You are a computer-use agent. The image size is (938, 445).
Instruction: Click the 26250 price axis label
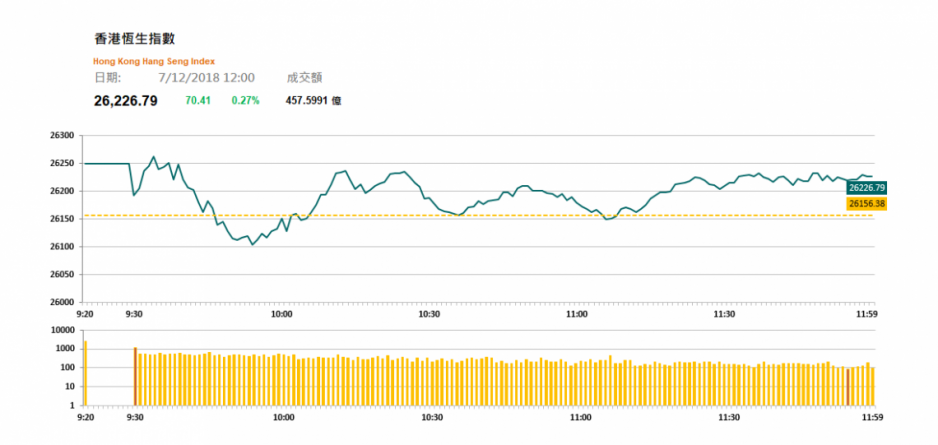coord(63,163)
